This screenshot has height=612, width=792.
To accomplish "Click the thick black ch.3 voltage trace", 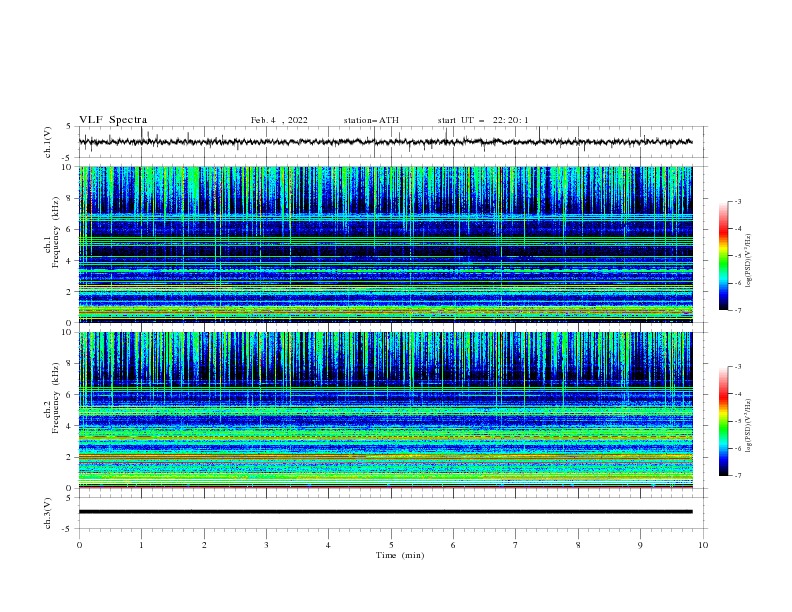I will coord(385,512).
